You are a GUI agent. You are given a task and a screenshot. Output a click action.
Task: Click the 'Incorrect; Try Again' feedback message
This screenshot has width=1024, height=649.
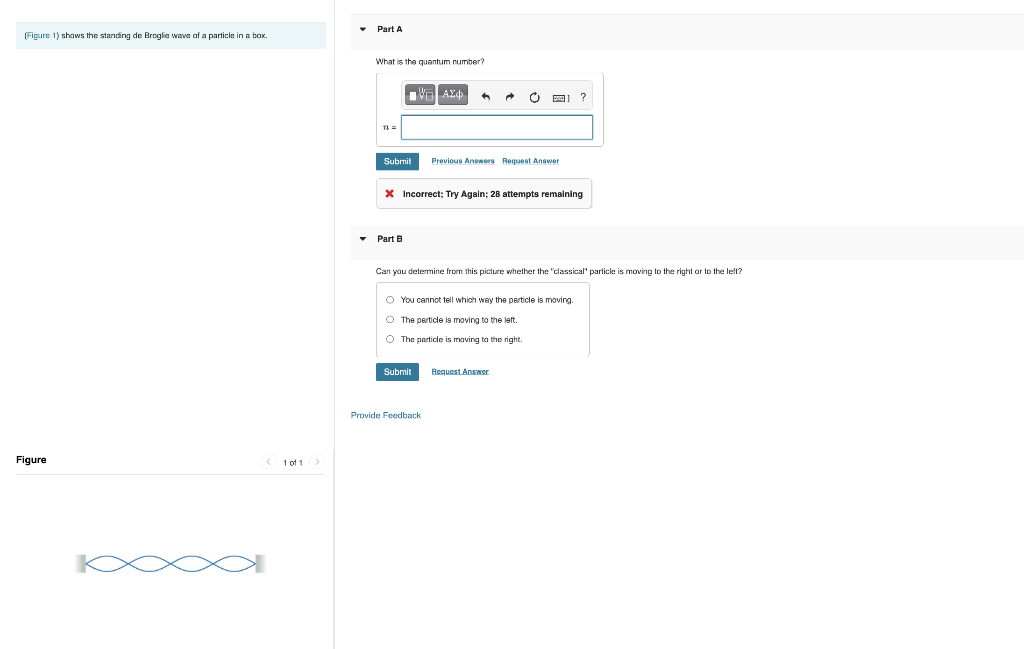coord(484,194)
